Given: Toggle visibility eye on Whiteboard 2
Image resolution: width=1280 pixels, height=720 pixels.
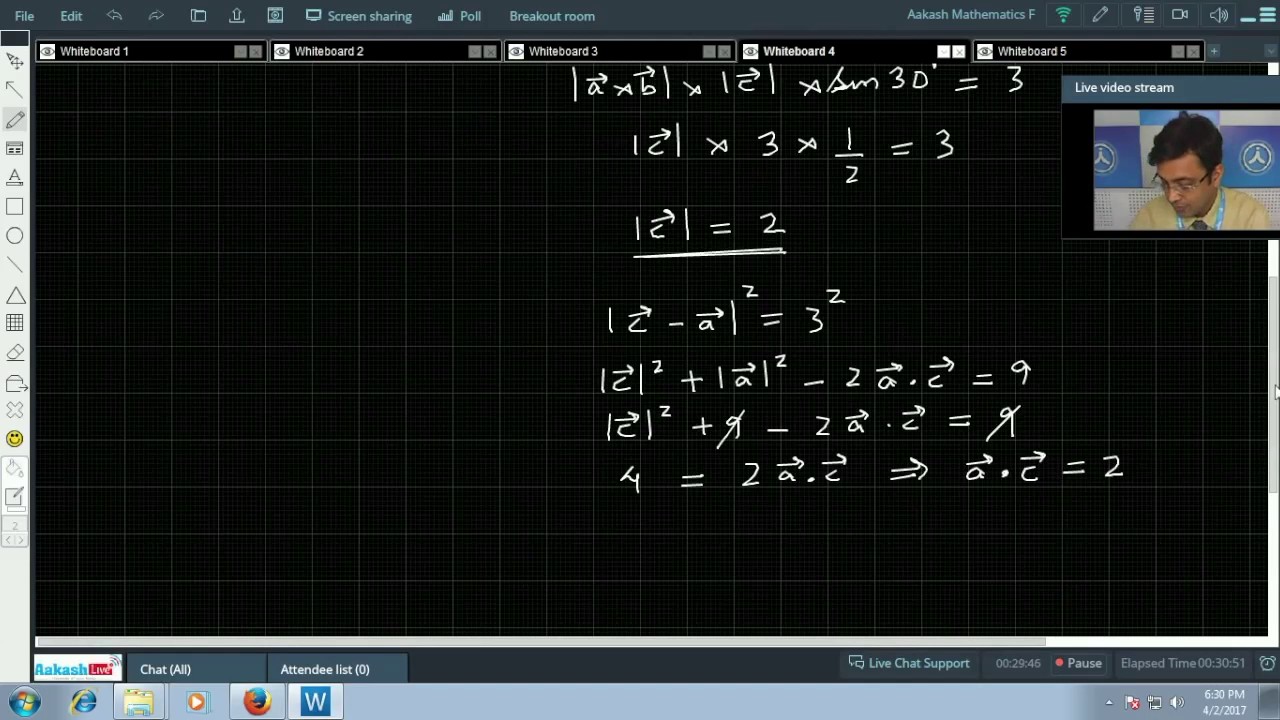Looking at the screenshot, I should click(282, 51).
